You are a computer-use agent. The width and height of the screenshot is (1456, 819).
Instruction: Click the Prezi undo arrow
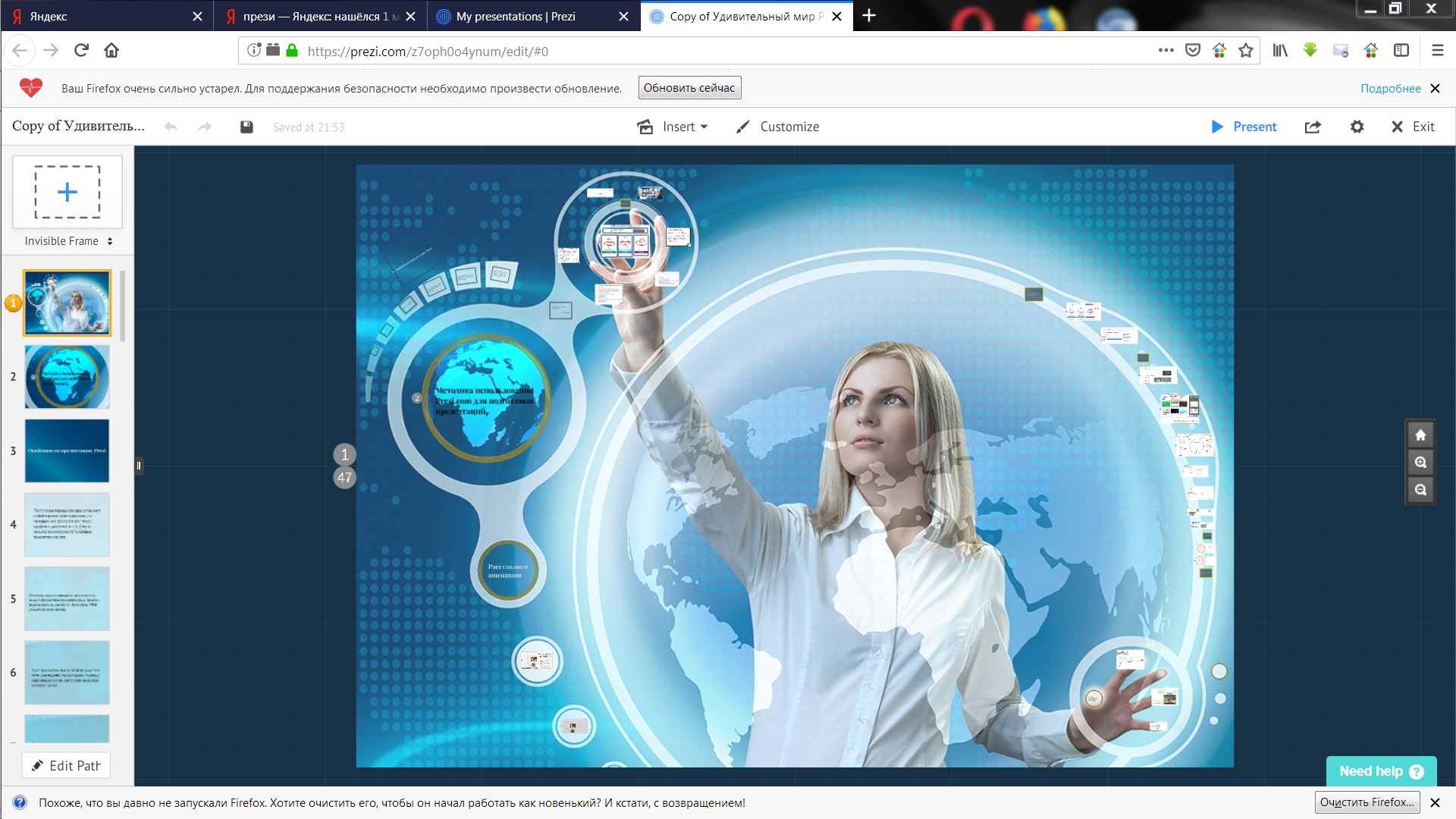pyautogui.click(x=171, y=127)
